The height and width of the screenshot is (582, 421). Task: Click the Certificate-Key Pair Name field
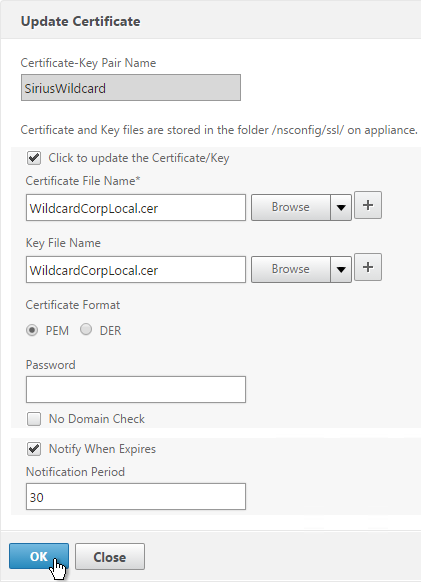click(x=131, y=88)
